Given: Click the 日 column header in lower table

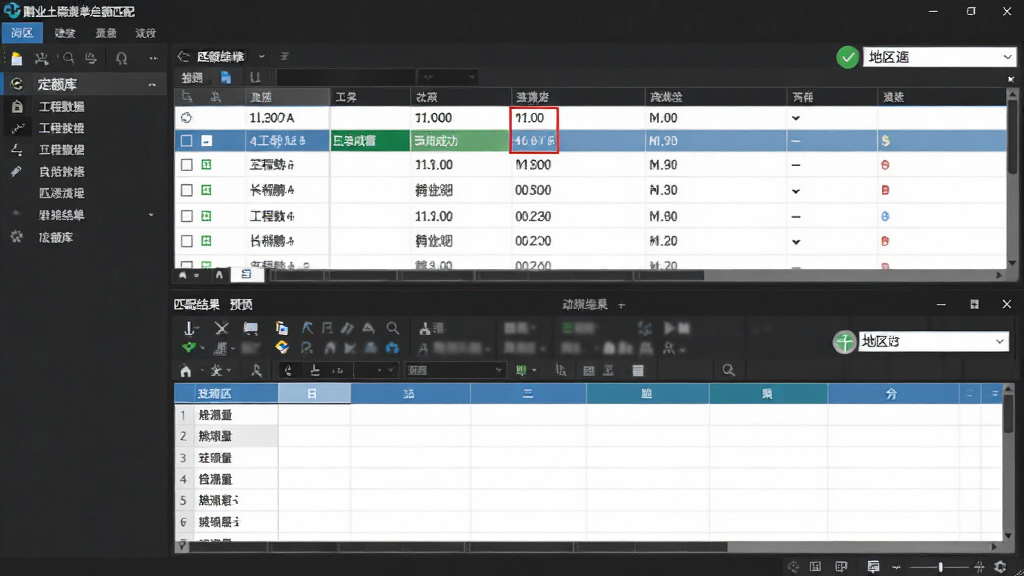Looking at the screenshot, I should [x=314, y=393].
